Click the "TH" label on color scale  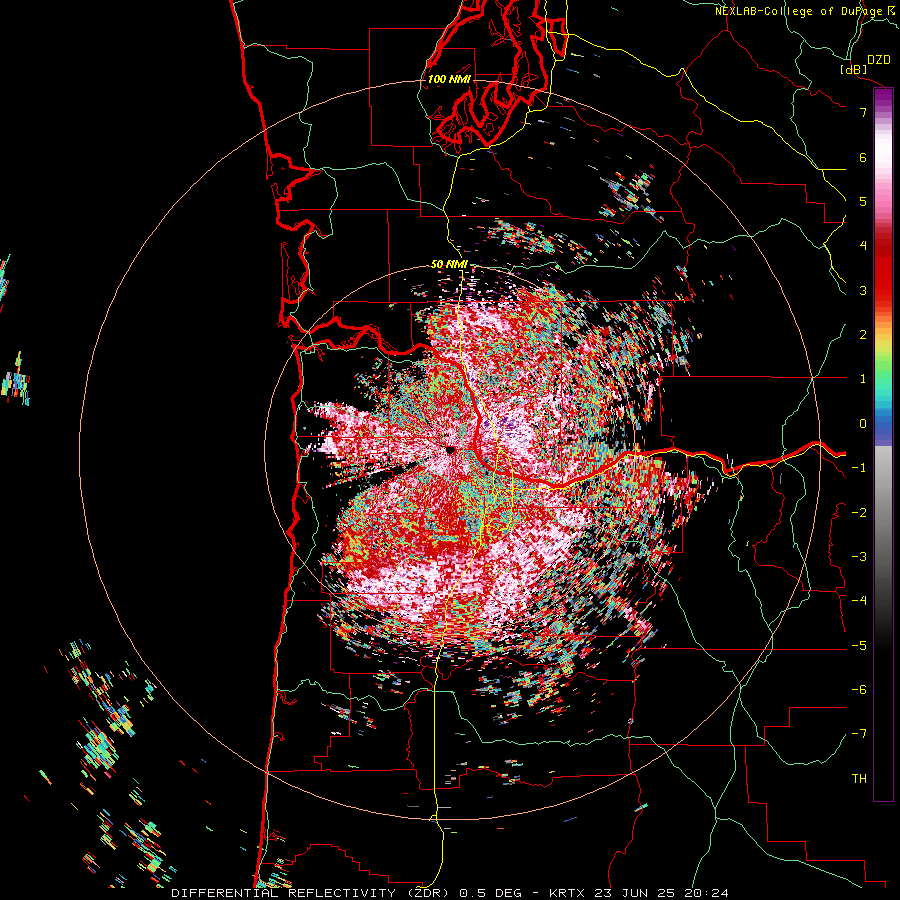tap(859, 779)
